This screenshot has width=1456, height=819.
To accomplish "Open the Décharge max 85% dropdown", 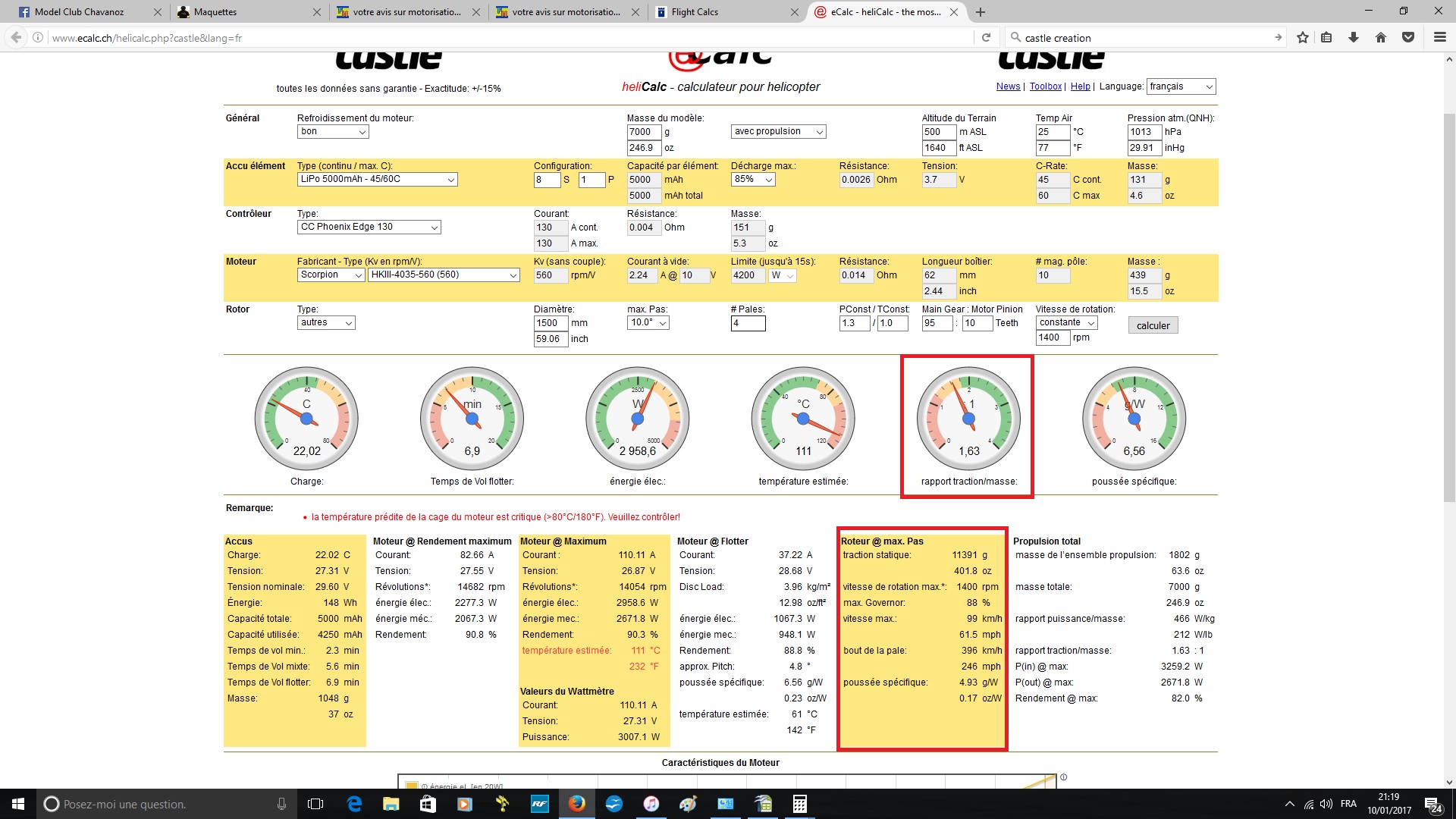I will tap(753, 179).
